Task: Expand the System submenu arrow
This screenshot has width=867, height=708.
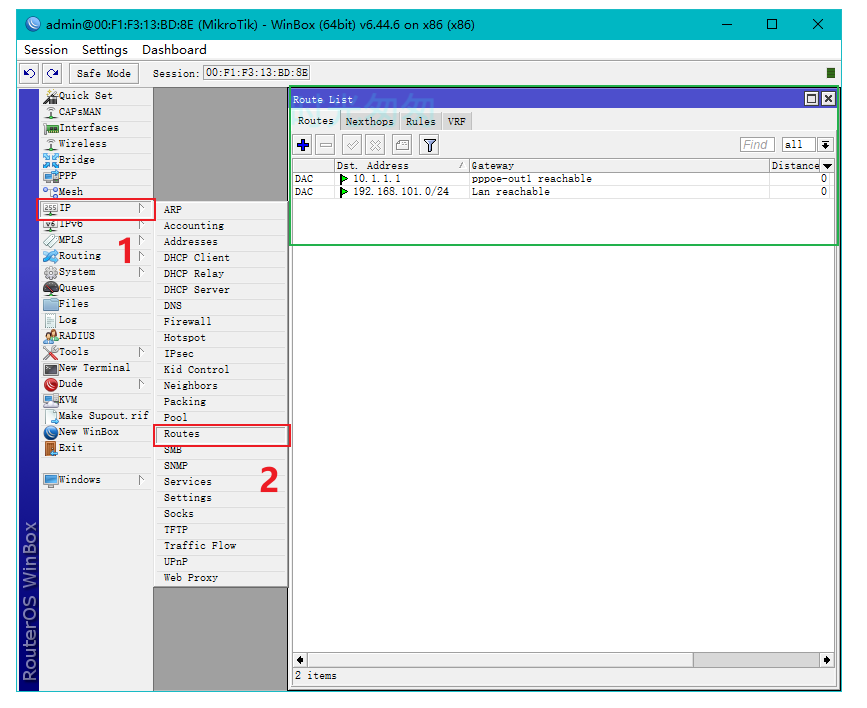Action: 142,272
